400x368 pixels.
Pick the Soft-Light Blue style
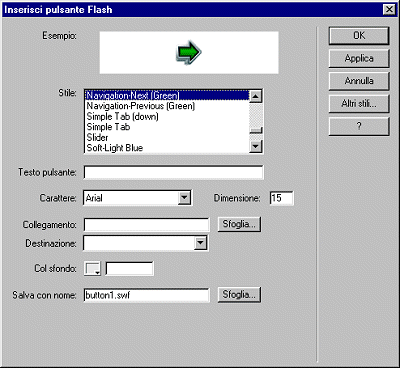(167, 148)
